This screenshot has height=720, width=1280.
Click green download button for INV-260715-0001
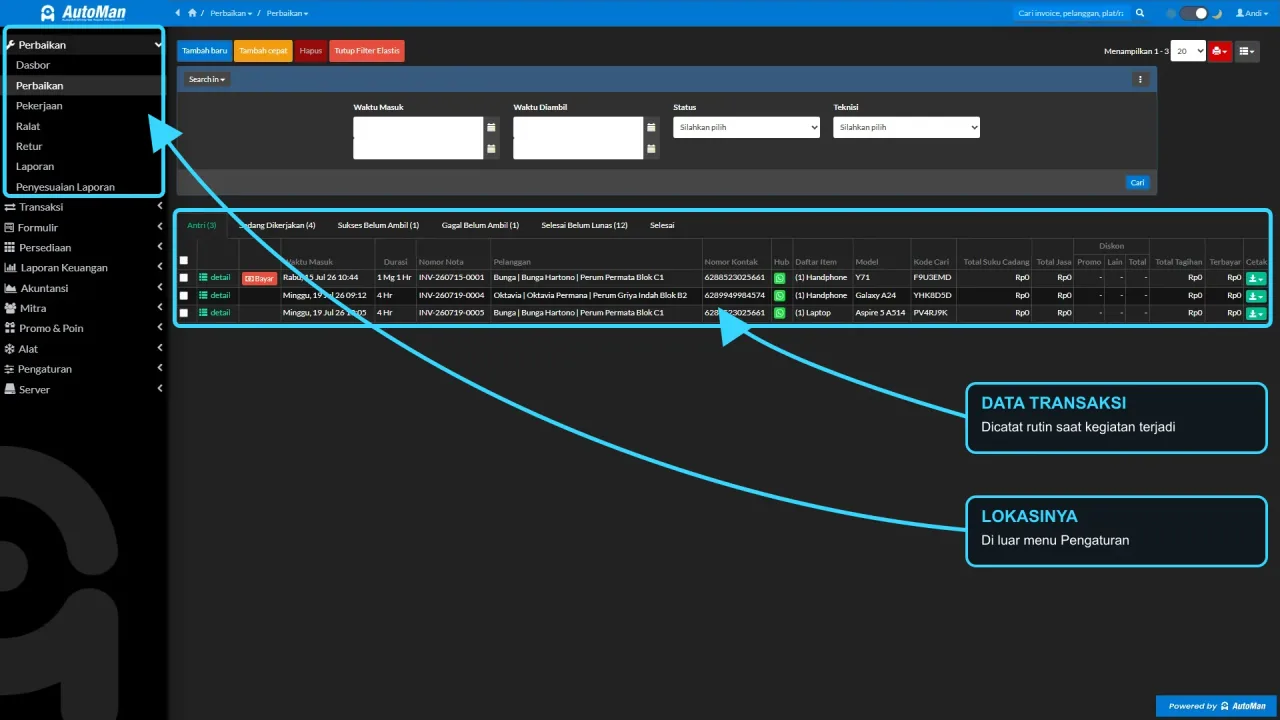pyautogui.click(x=1256, y=278)
